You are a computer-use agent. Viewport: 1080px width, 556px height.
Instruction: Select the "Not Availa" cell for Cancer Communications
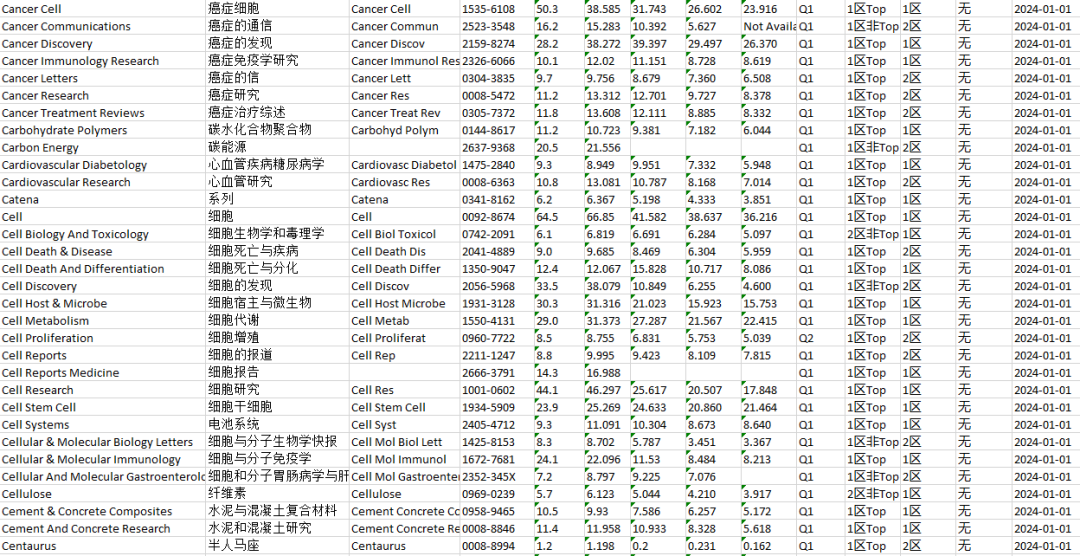[770, 27]
